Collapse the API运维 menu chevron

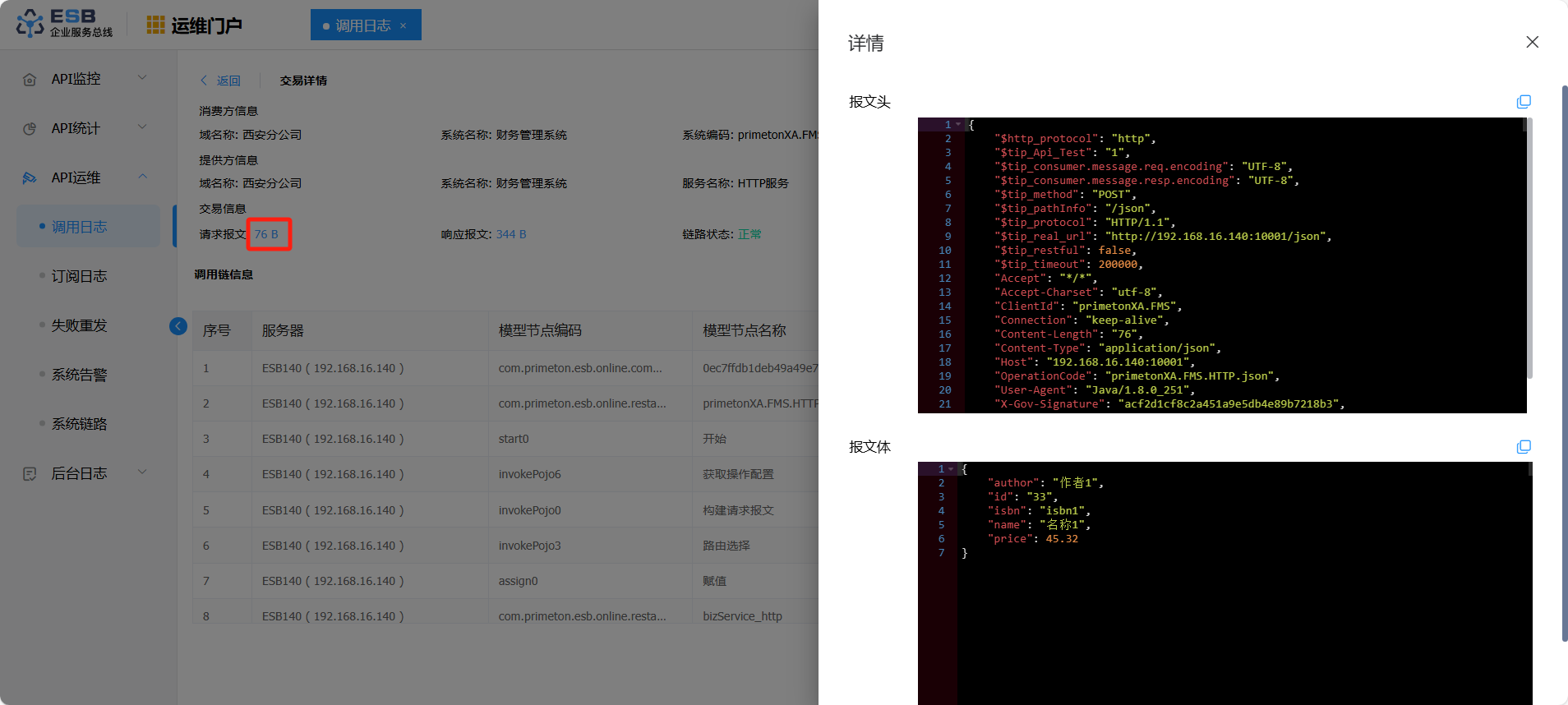[142, 177]
